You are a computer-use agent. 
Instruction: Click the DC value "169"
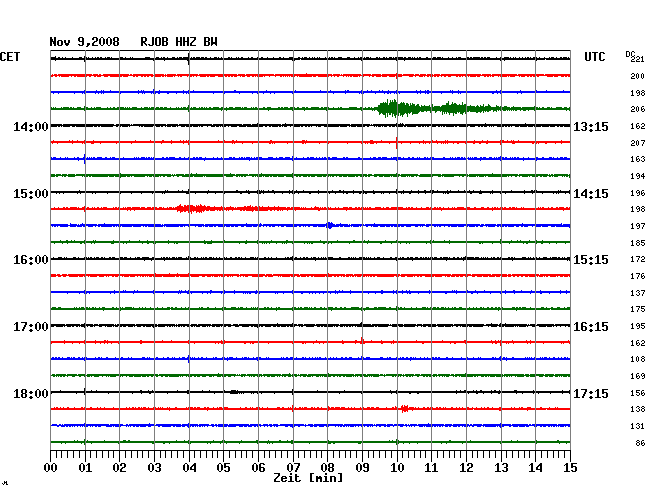[638, 376]
